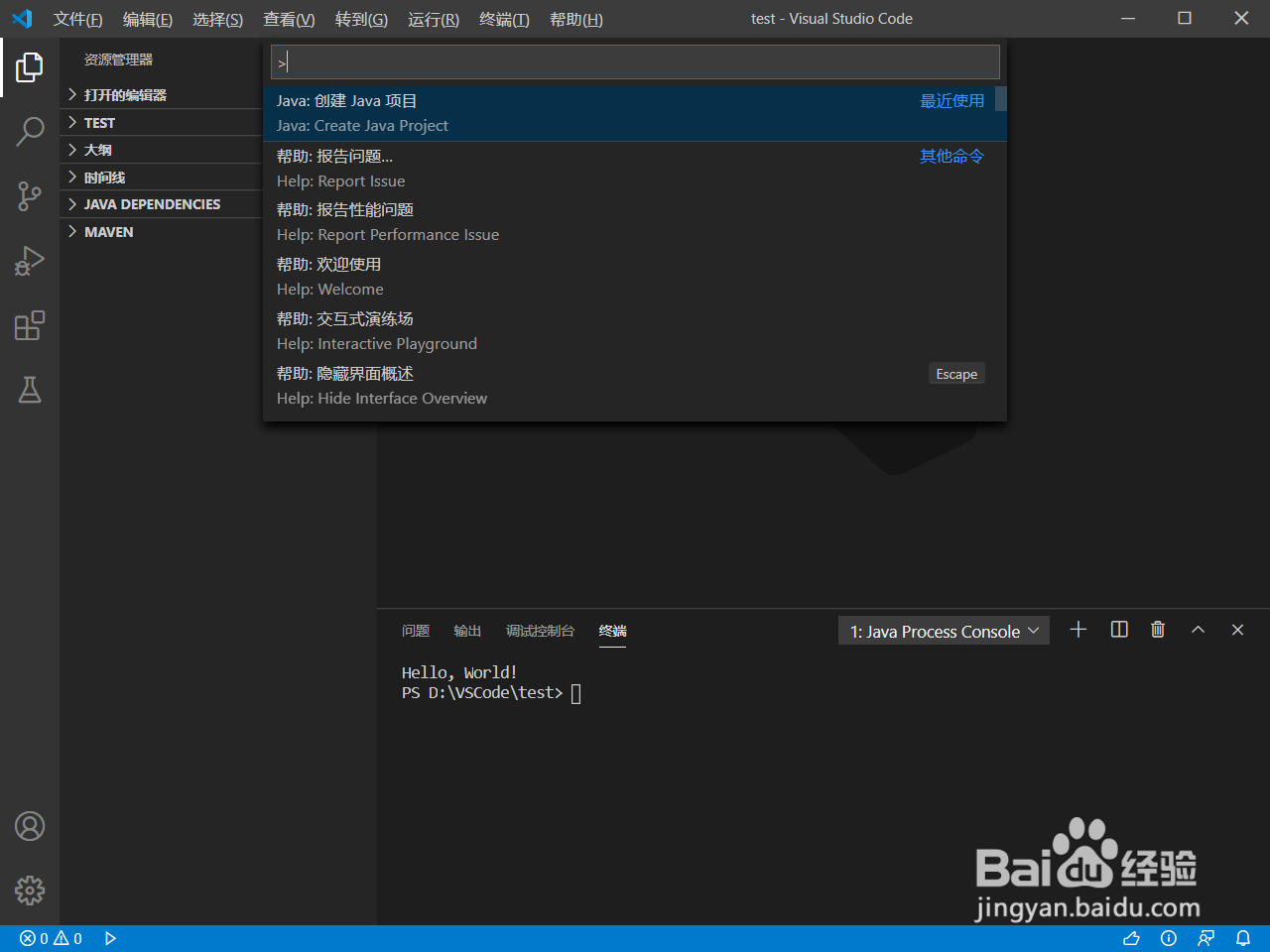
Task: Open the 转到(G) menu
Action: pyautogui.click(x=361, y=19)
